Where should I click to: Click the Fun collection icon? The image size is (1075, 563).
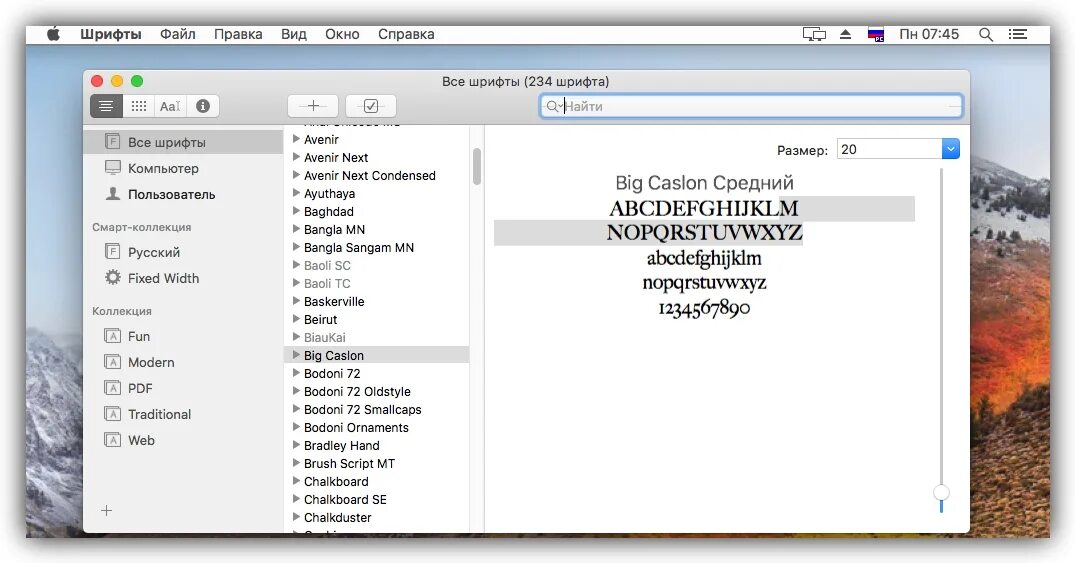[112, 336]
